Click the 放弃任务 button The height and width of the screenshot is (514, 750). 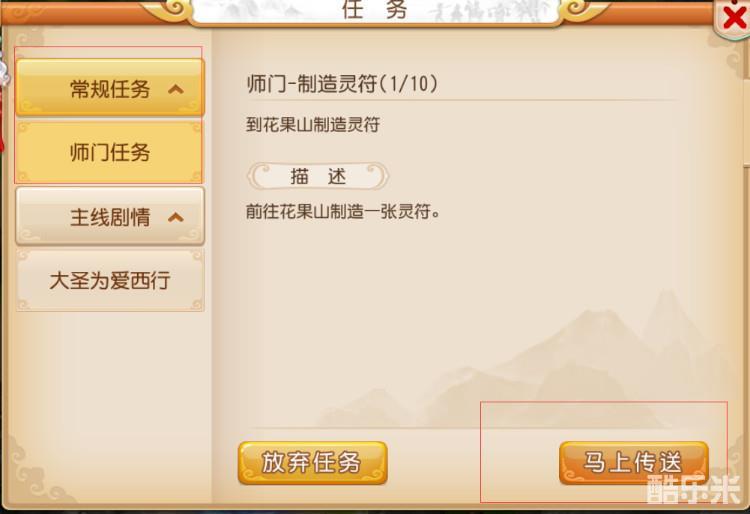pyautogui.click(x=312, y=462)
